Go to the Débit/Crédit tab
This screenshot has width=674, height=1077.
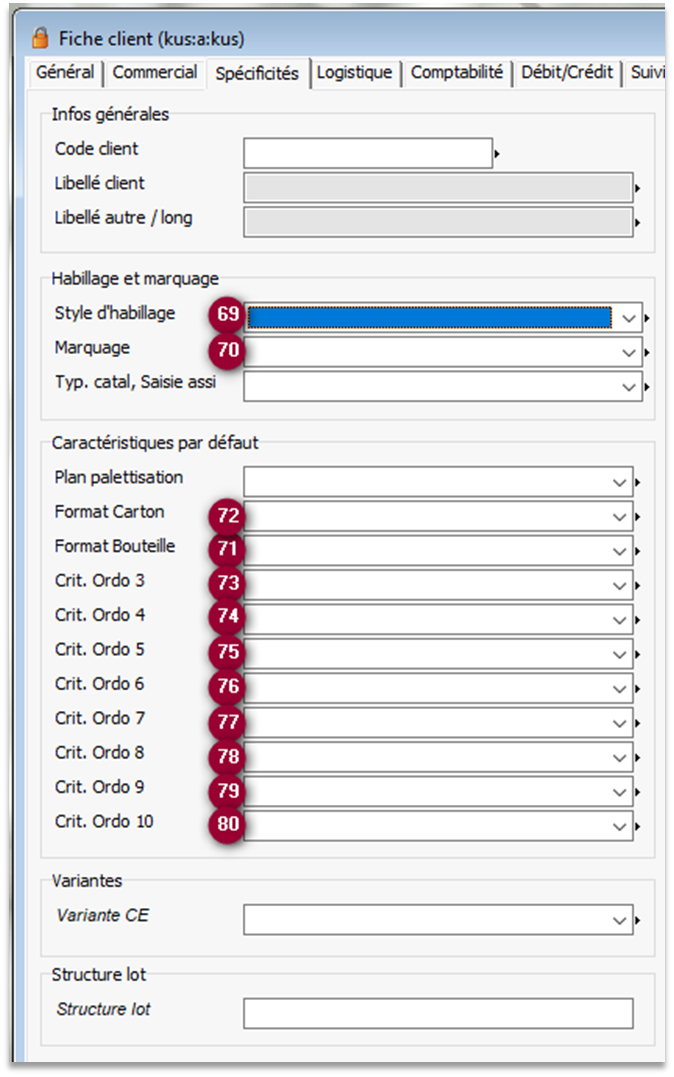tap(567, 72)
